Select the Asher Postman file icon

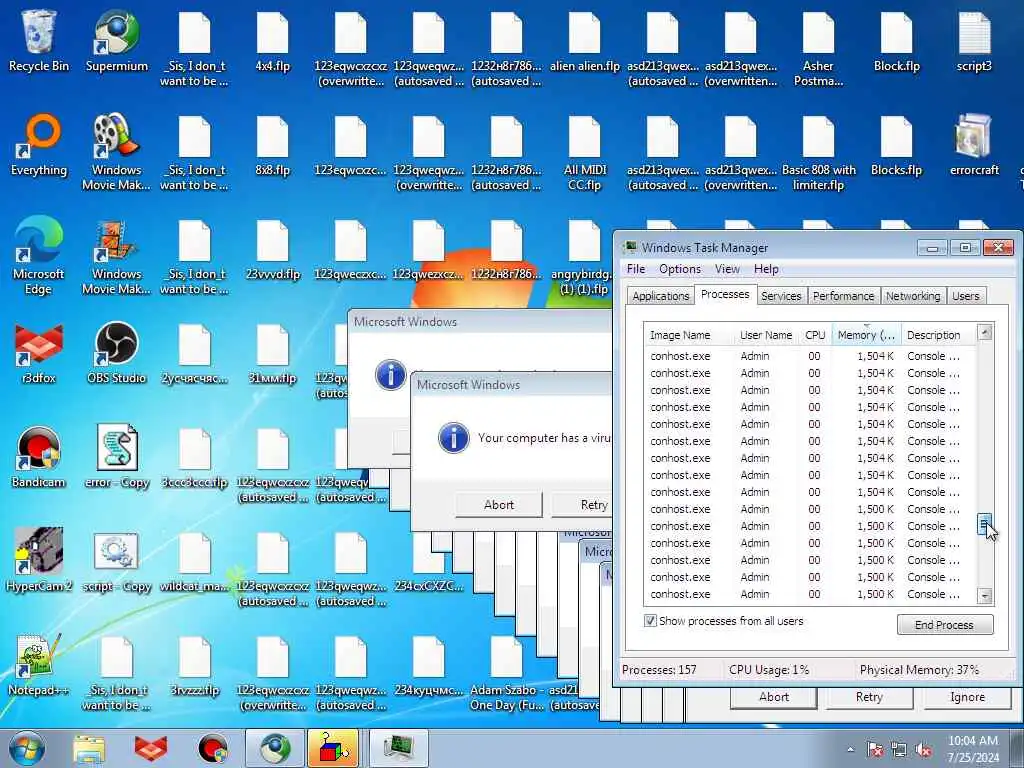click(x=818, y=49)
